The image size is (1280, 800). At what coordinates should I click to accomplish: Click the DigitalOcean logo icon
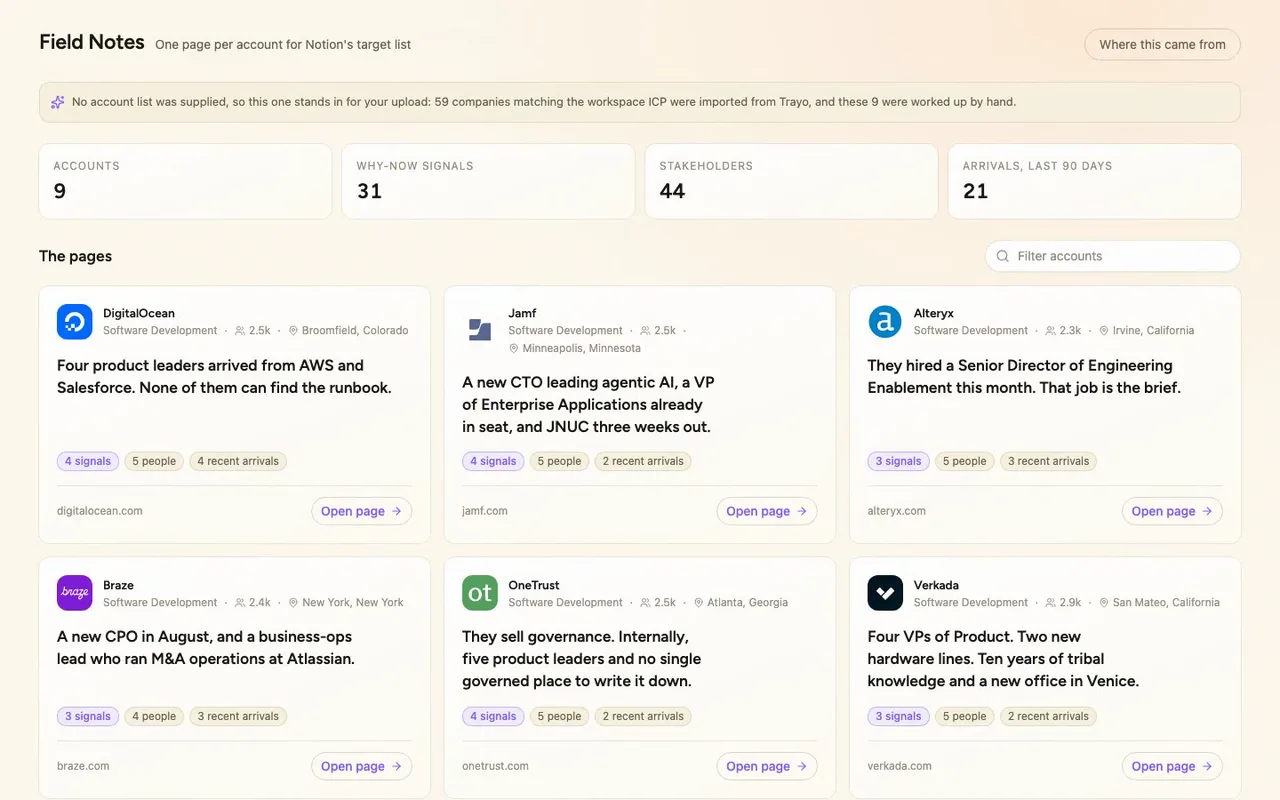[75, 321]
